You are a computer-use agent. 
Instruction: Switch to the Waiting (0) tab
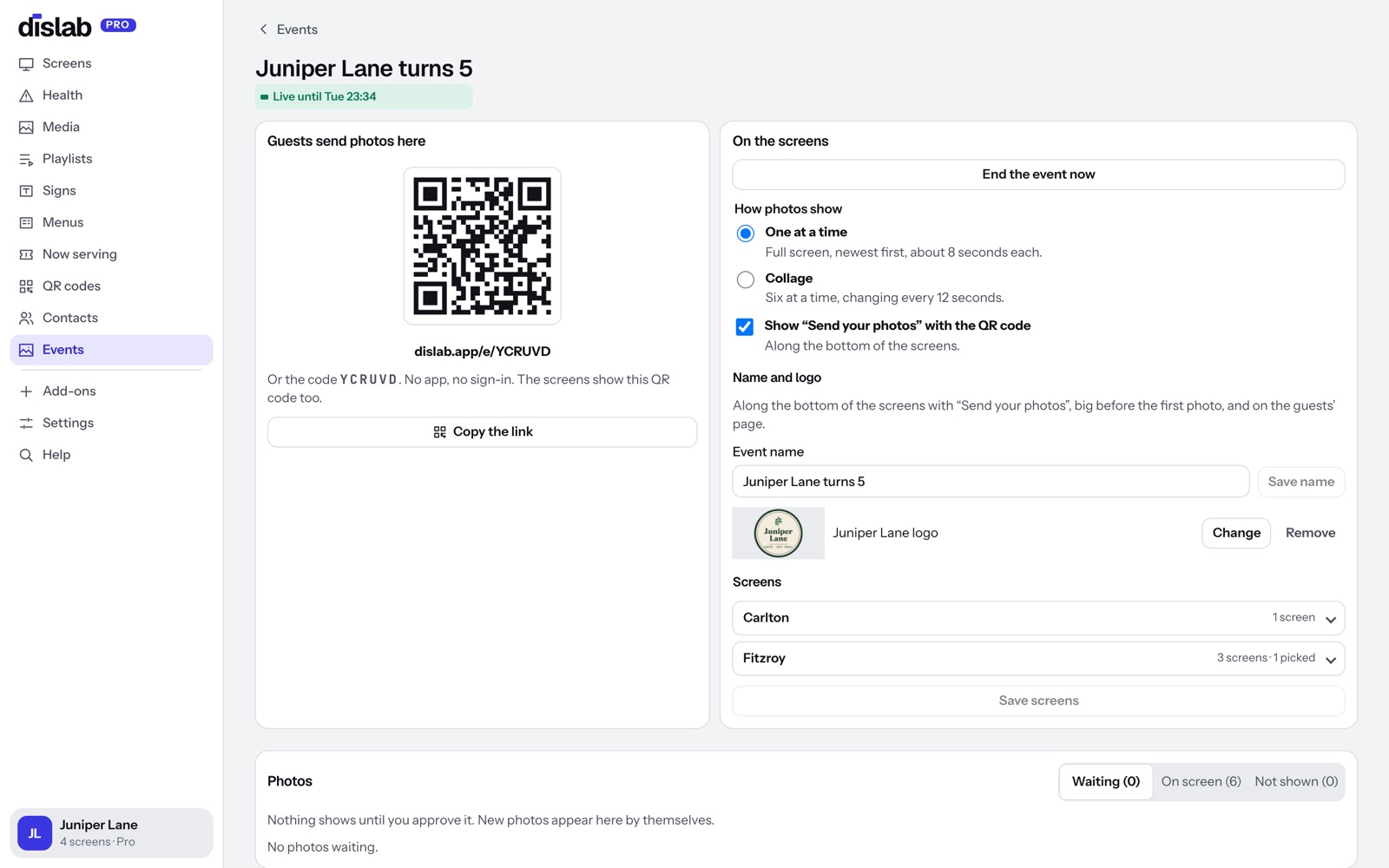[x=1106, y=782]
